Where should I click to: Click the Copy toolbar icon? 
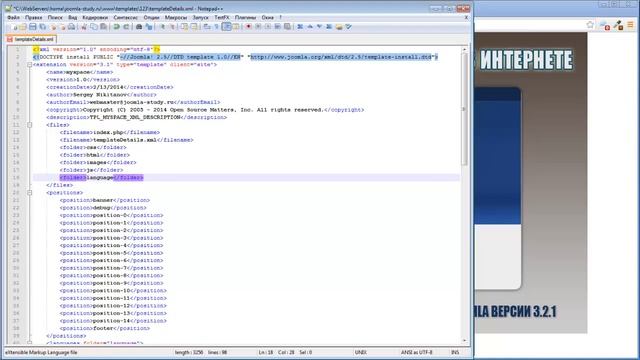pos(94,27)
